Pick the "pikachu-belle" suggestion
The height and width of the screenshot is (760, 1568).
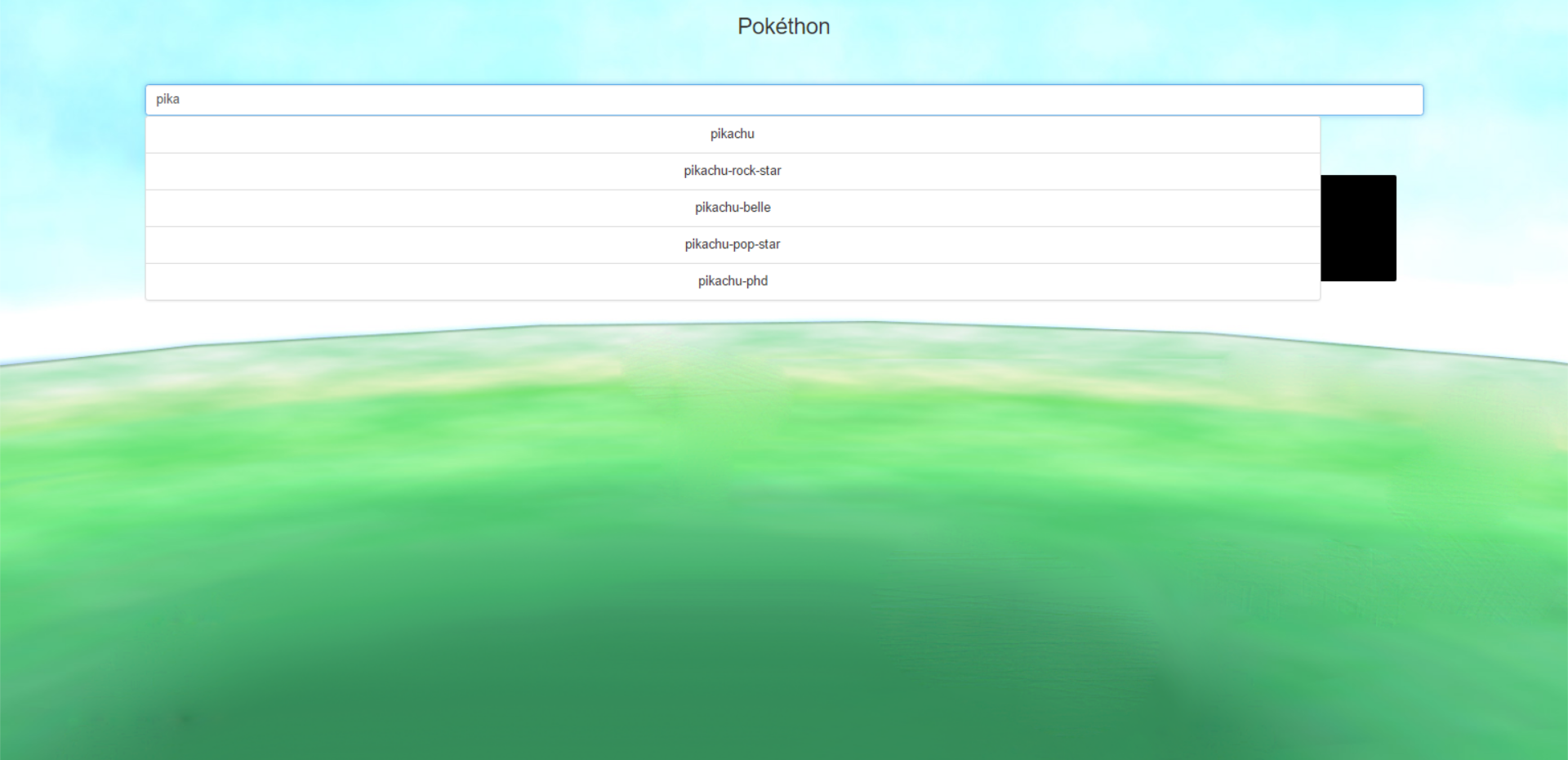coord(733,208)
